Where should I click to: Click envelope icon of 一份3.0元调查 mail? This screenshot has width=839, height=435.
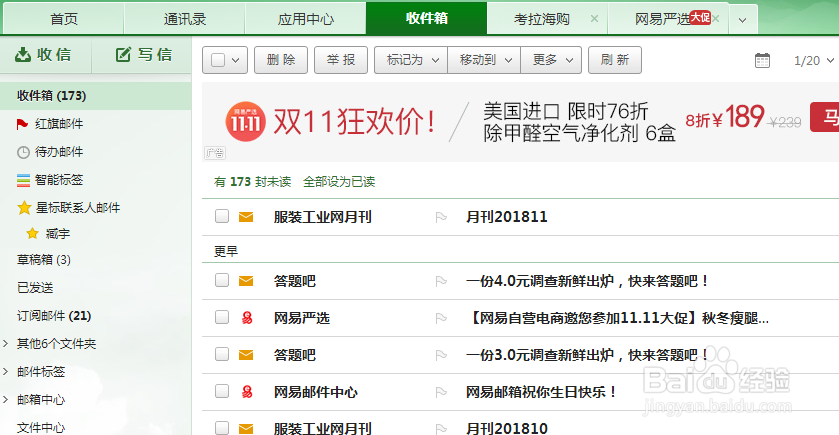point(246,355)
